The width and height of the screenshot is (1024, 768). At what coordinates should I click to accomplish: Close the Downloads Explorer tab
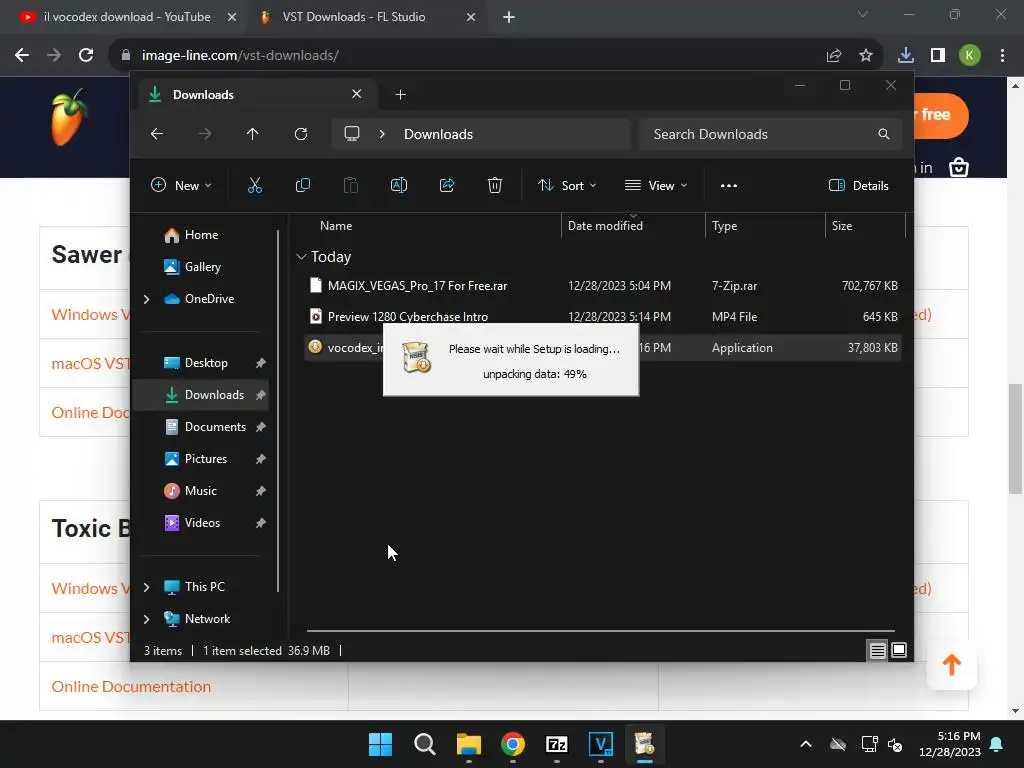357,94
